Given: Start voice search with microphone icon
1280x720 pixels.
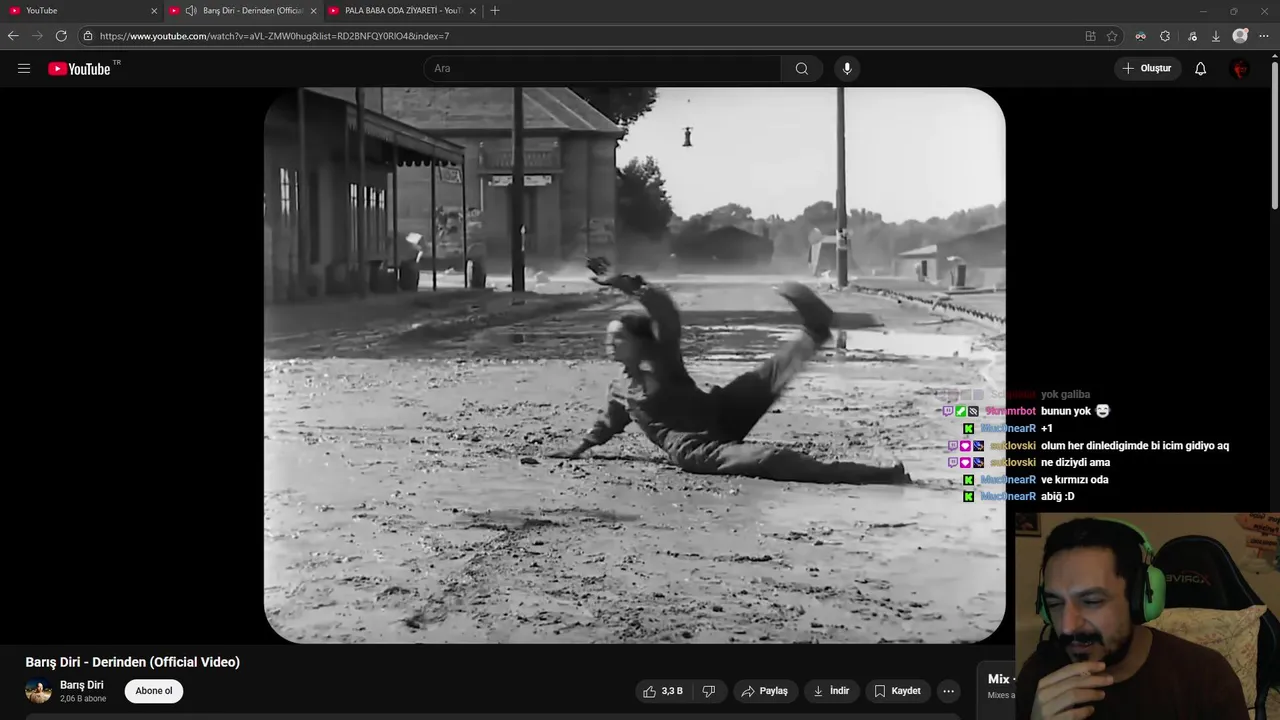Looking at the screenshot, I should point(847,68).
